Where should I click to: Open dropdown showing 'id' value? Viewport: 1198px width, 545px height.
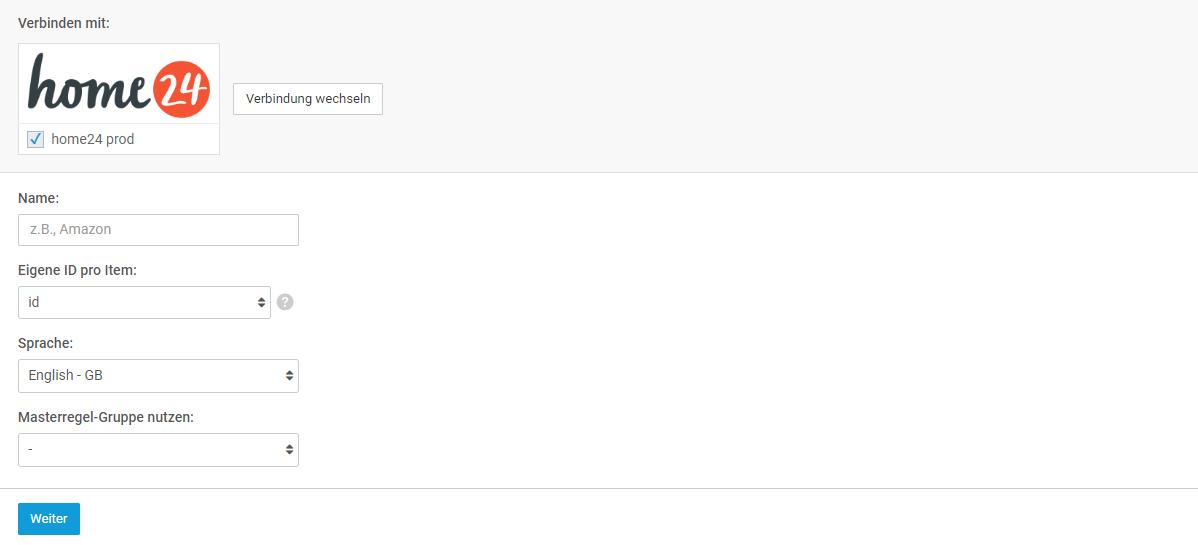144,303
